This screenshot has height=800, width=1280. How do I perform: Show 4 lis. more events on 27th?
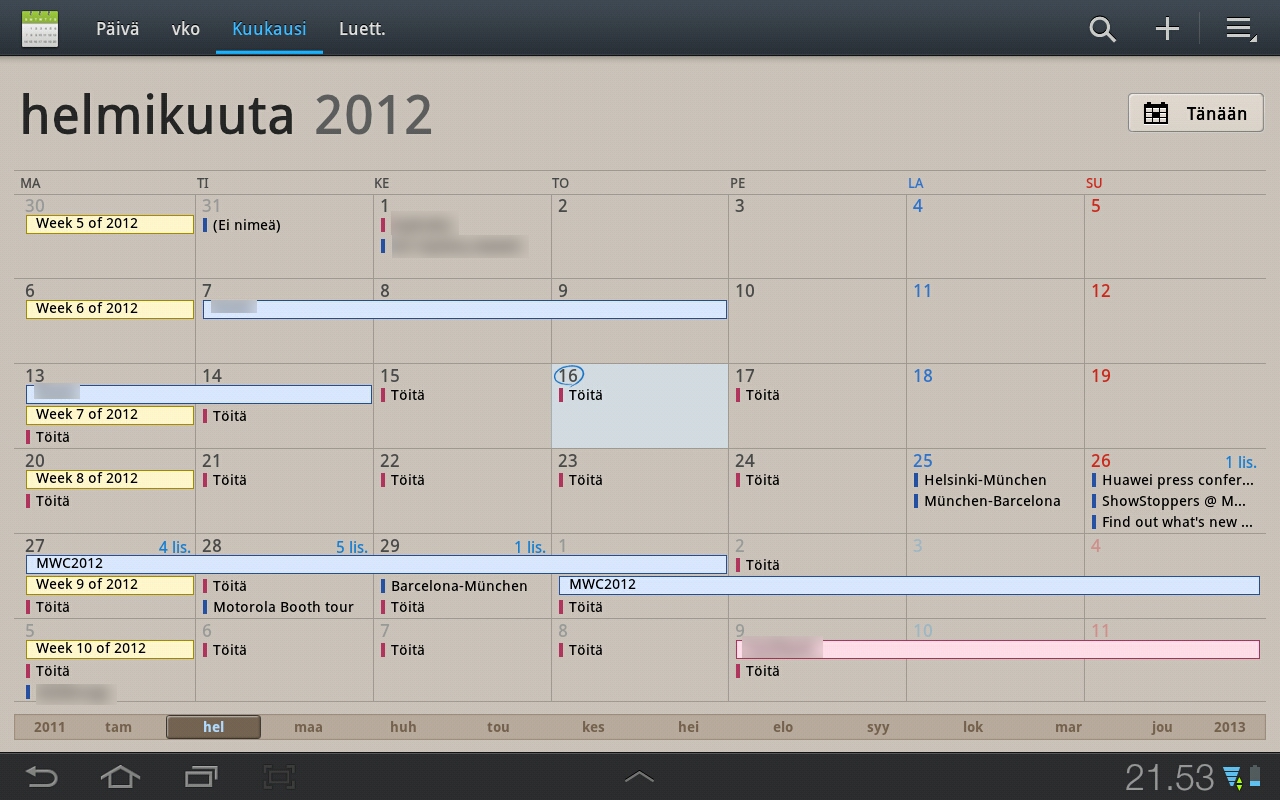click(x=176, y=547)
